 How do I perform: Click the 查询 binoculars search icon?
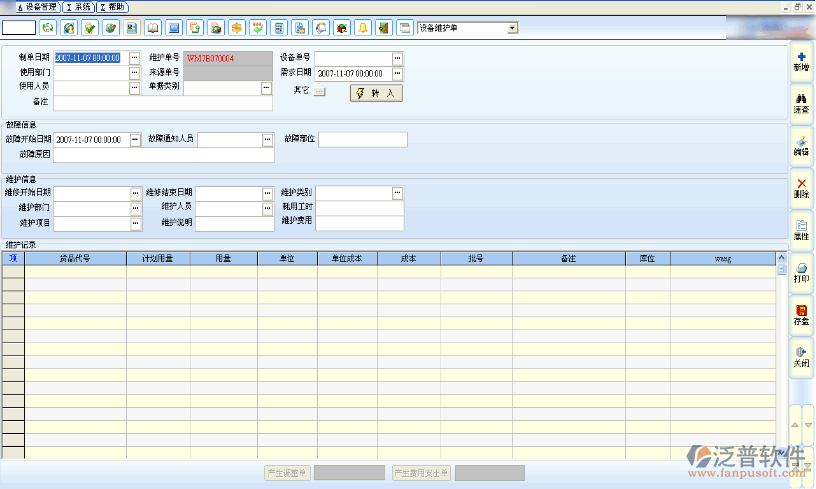801,102
